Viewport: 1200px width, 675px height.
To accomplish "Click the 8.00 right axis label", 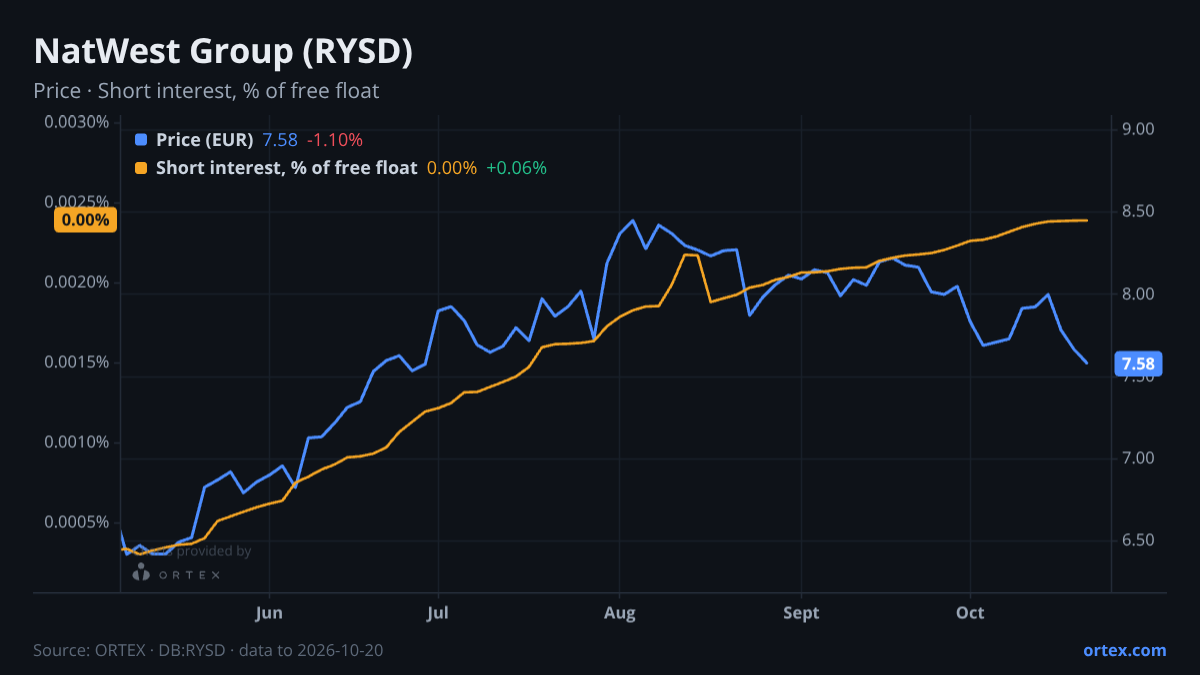I will [1138, 294].
